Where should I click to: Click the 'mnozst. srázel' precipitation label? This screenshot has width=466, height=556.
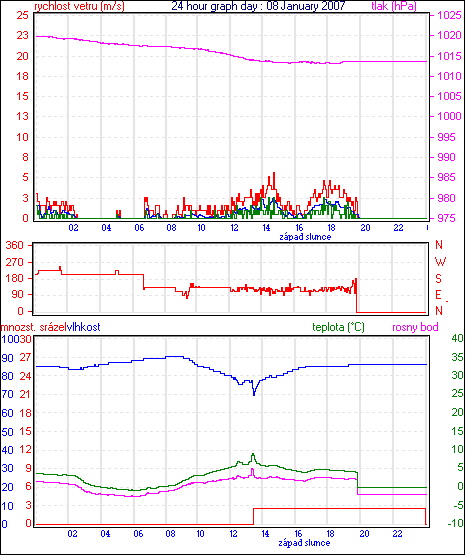click(x=34, y=327)
